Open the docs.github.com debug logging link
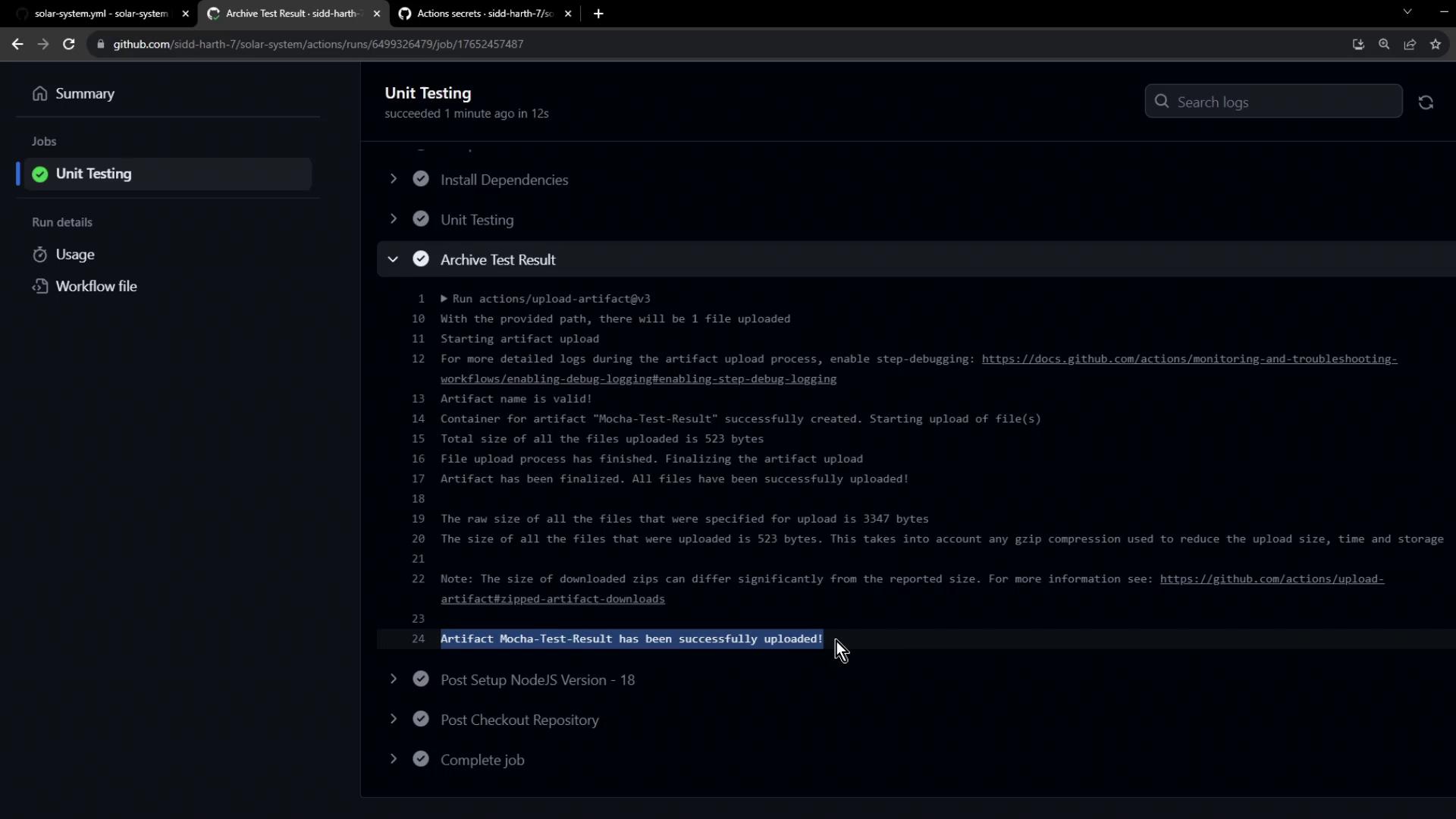 point(1188,359)
